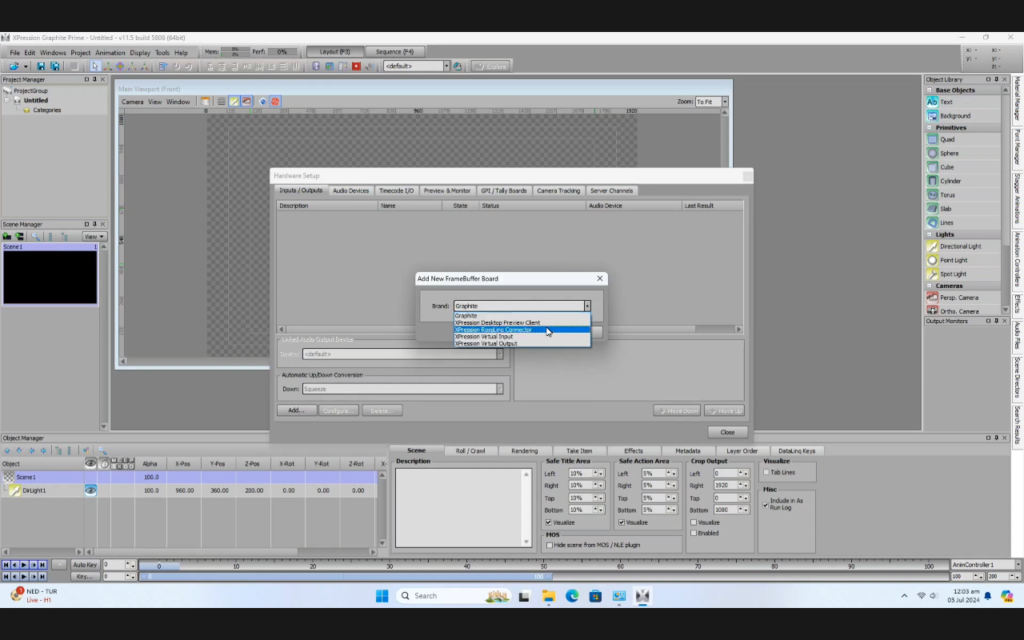Click the Crop Output Right value field

click(725, 485)
